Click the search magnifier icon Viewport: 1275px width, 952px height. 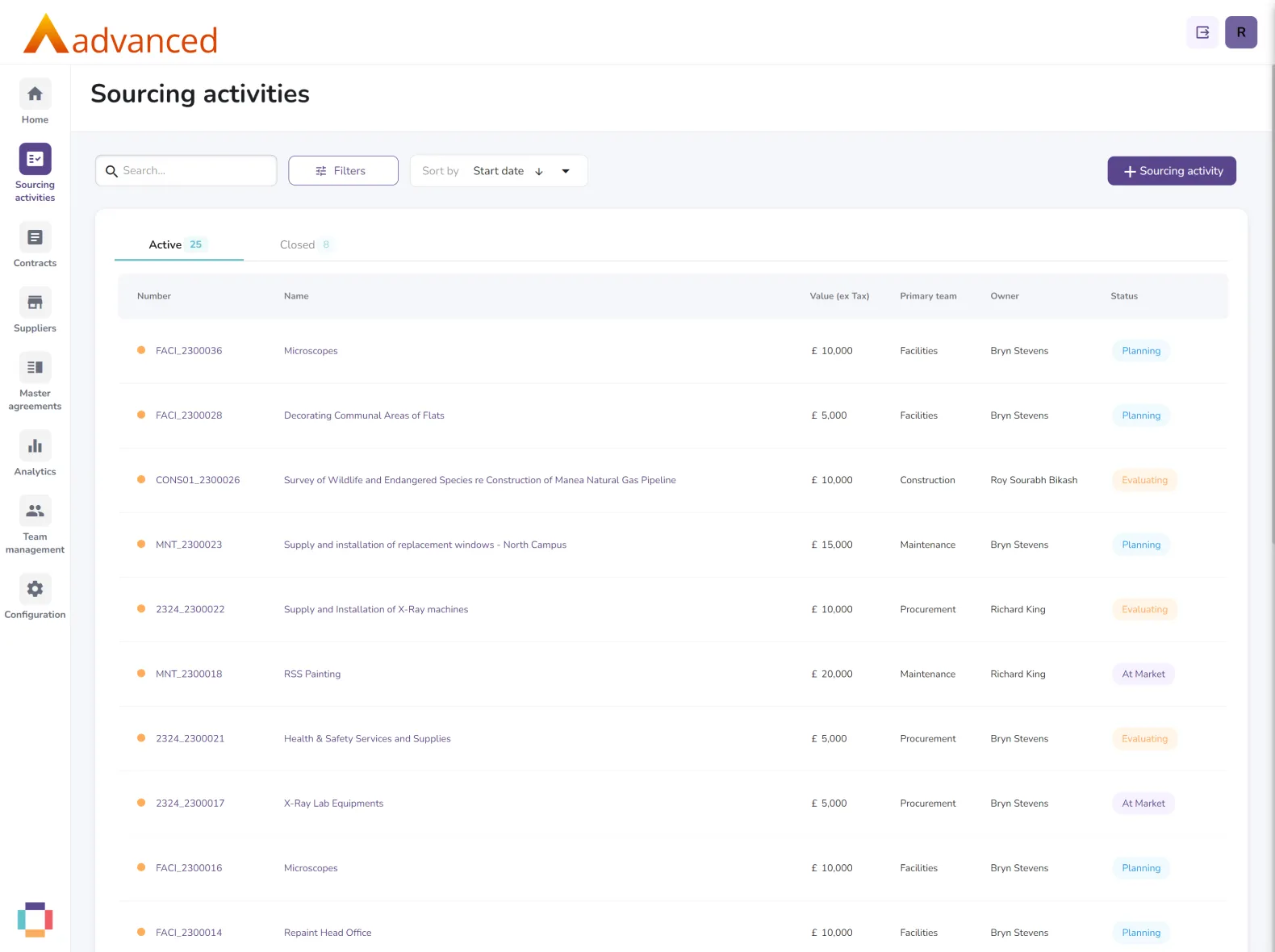coord(111,171)
